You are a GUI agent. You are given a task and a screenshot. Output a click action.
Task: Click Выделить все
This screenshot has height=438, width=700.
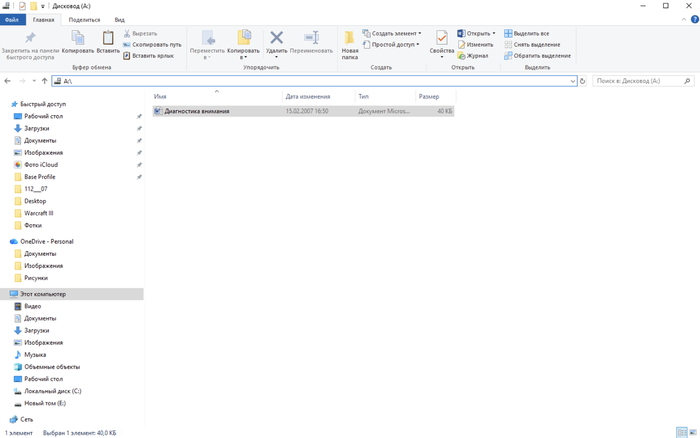(x=527, y=33)
